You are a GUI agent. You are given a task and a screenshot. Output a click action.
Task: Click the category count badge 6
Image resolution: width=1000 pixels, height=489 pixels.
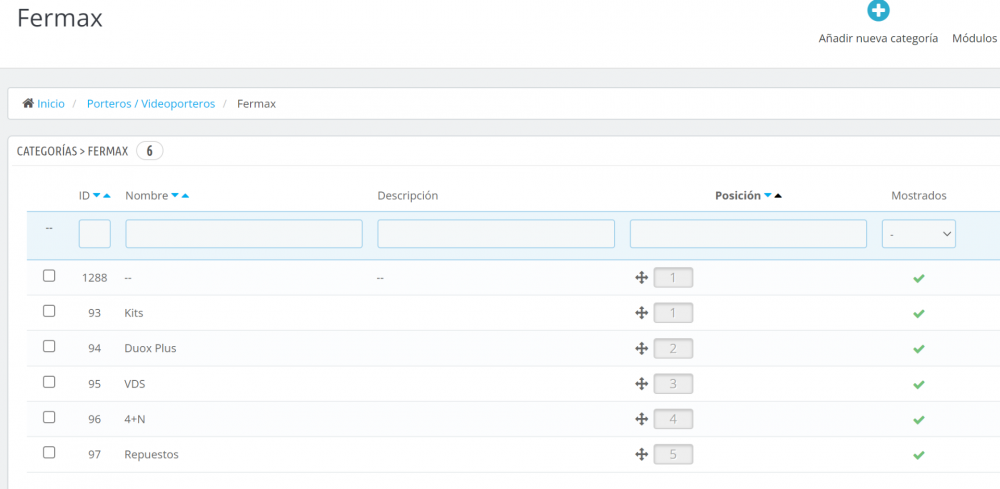point(150,151)
